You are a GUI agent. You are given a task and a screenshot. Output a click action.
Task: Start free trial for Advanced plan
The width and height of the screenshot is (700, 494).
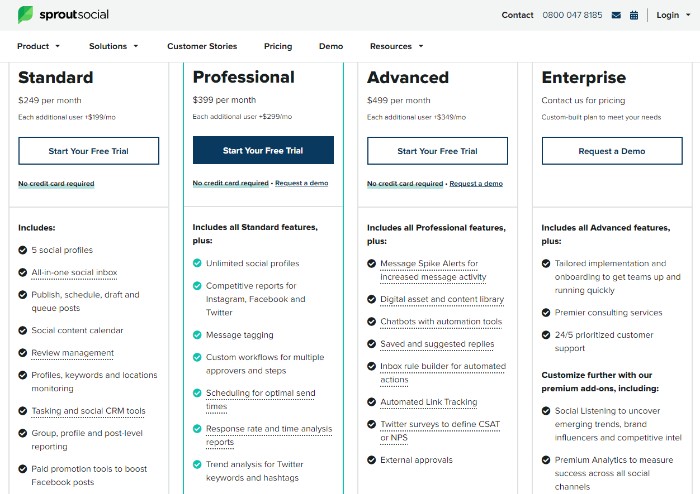click(438, 151)
